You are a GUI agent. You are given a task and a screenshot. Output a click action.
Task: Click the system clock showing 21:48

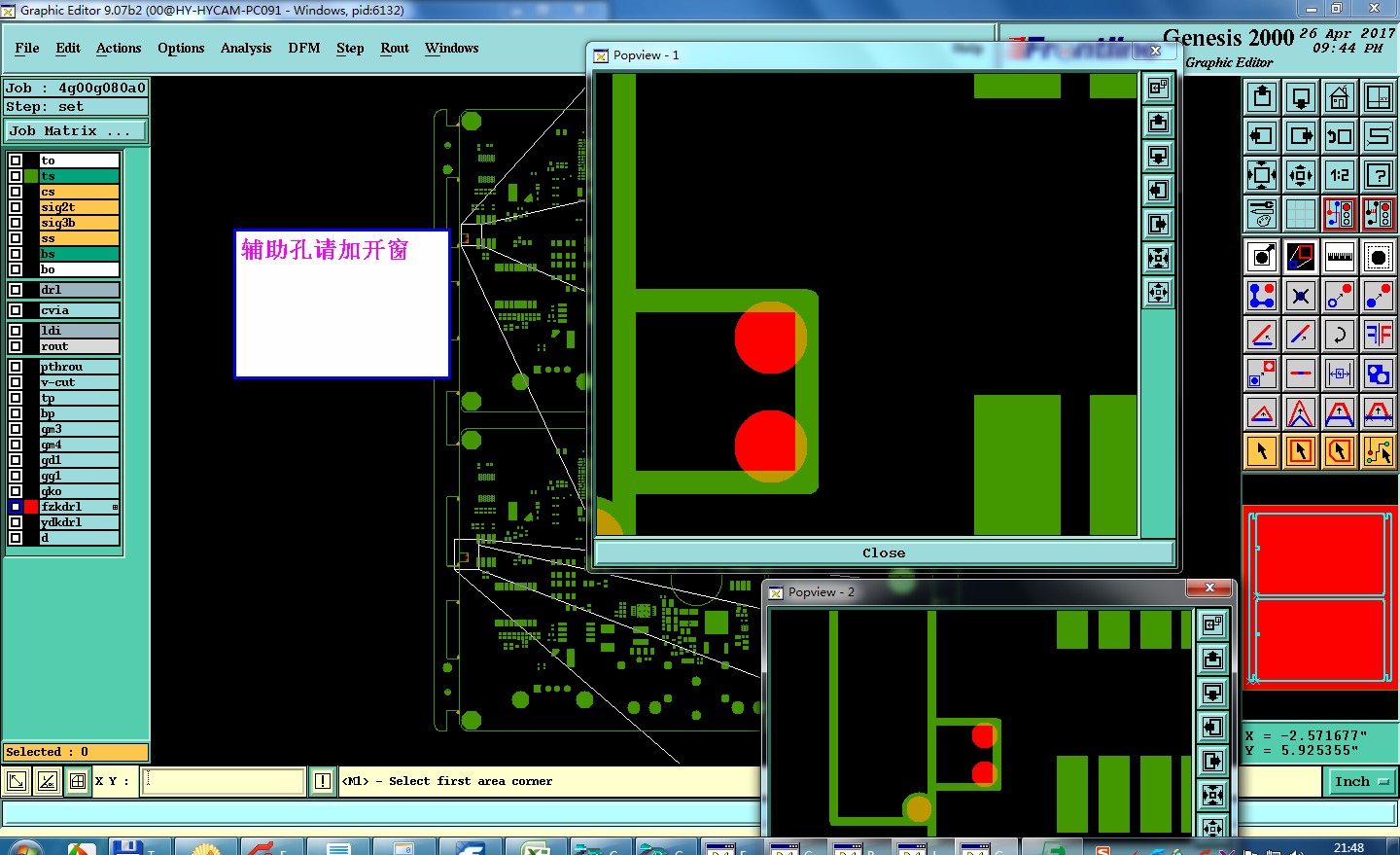pyautogui.click(x=1348, y=848)
